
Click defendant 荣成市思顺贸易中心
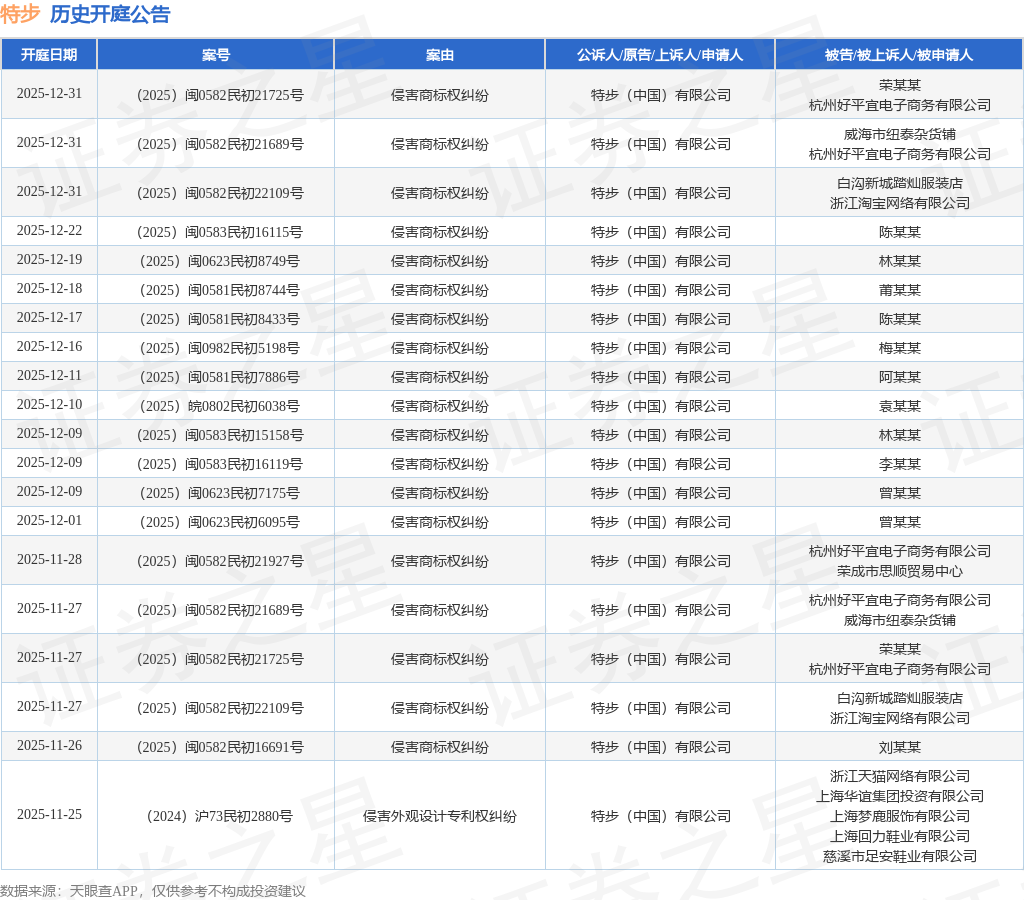(899, 571)
